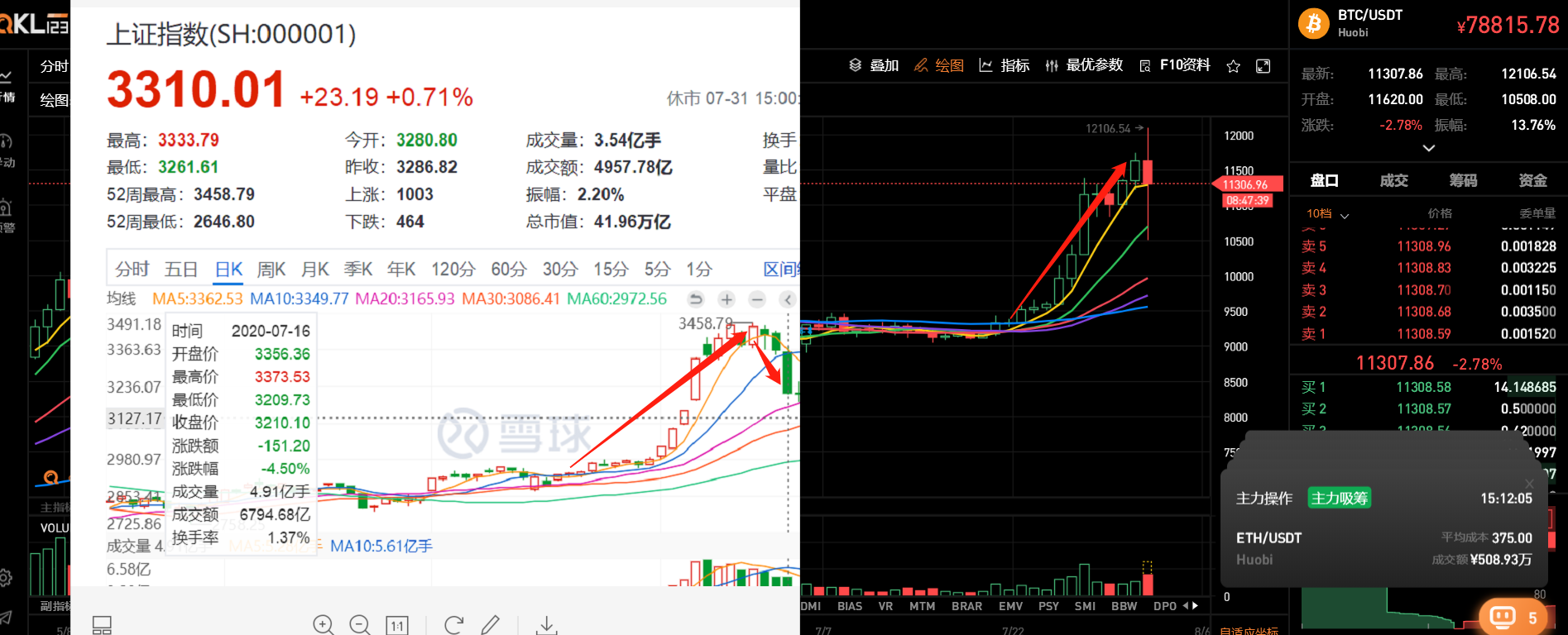This screenshot has height=635, width=1568.
Task: Open the 预警 alert icon in the left sidebar
Action: click(6, 208)
